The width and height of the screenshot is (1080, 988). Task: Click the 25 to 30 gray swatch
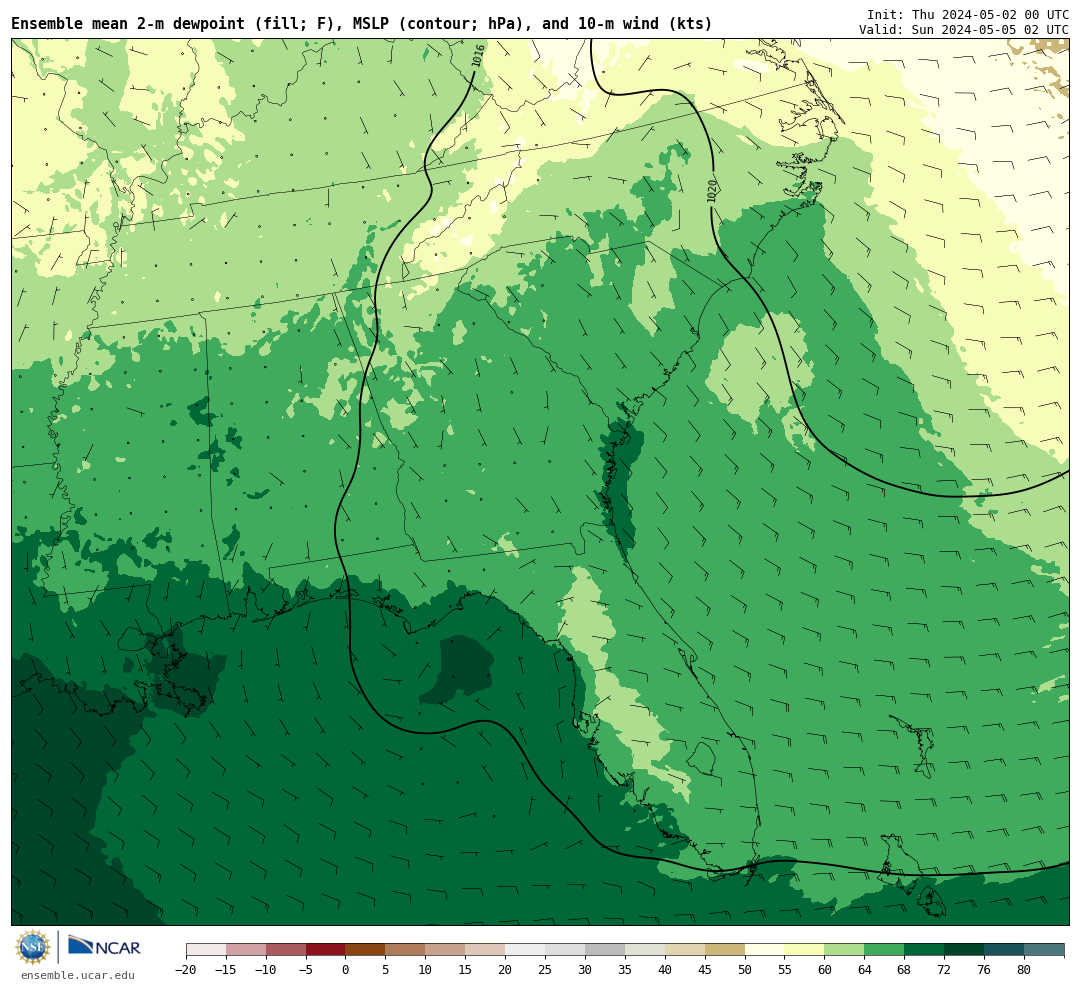tap(565, 950)
